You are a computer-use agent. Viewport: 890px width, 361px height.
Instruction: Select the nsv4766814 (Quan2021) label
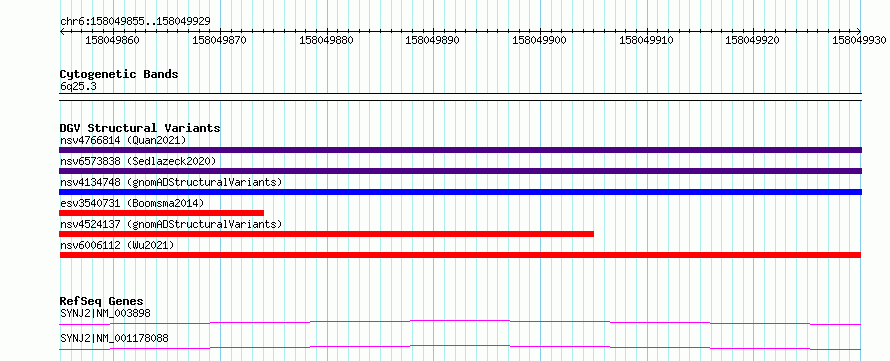tap(123, 140)
